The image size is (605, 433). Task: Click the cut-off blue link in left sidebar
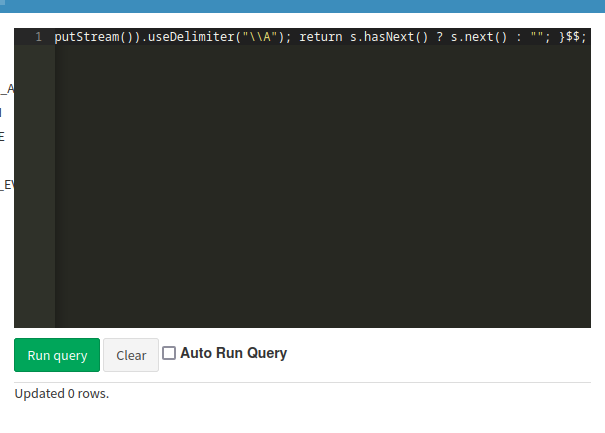[1, 112]
